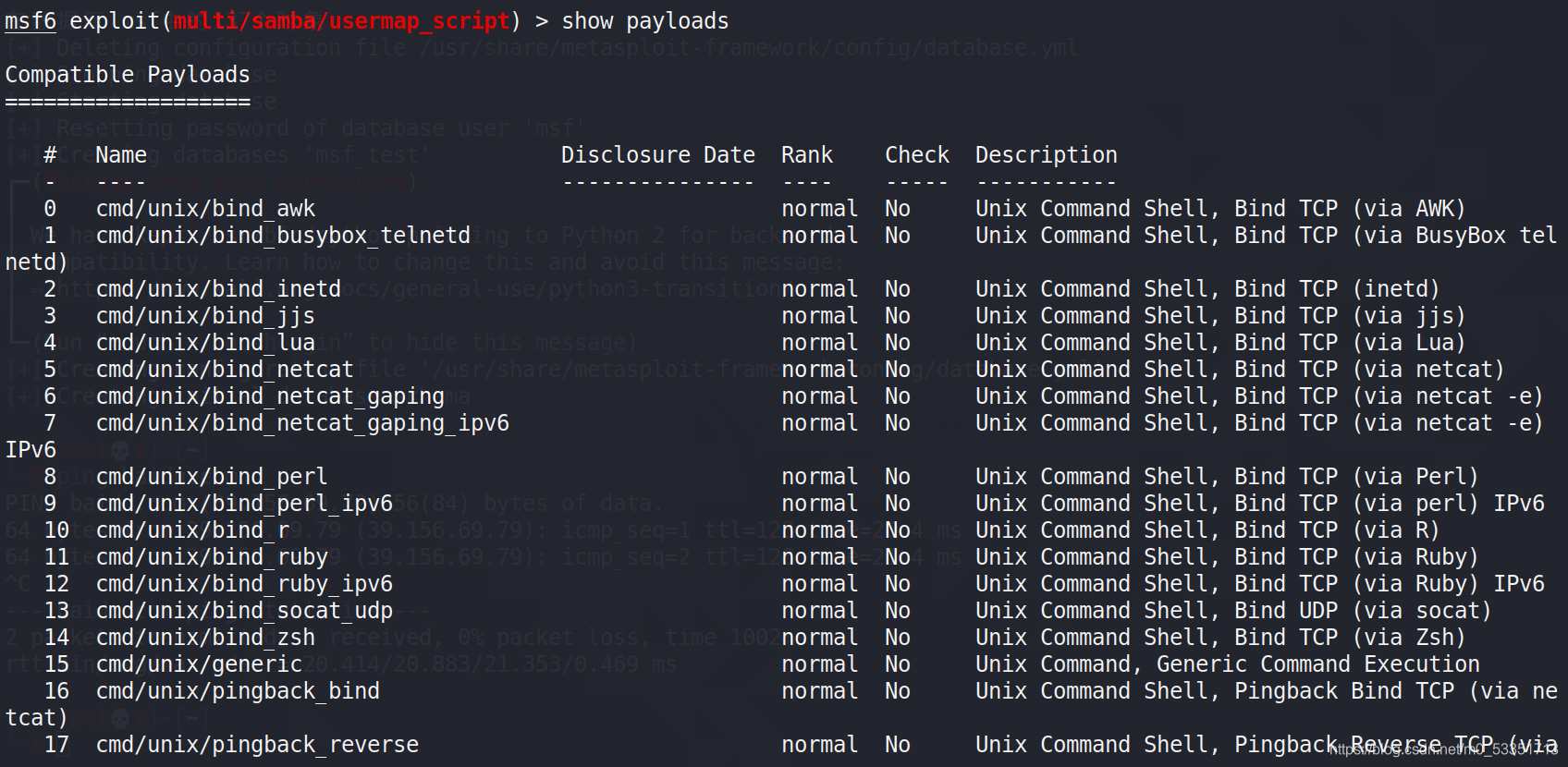
Task: Click the 'Disclosure Date' column header
Action: click(658, 155)
